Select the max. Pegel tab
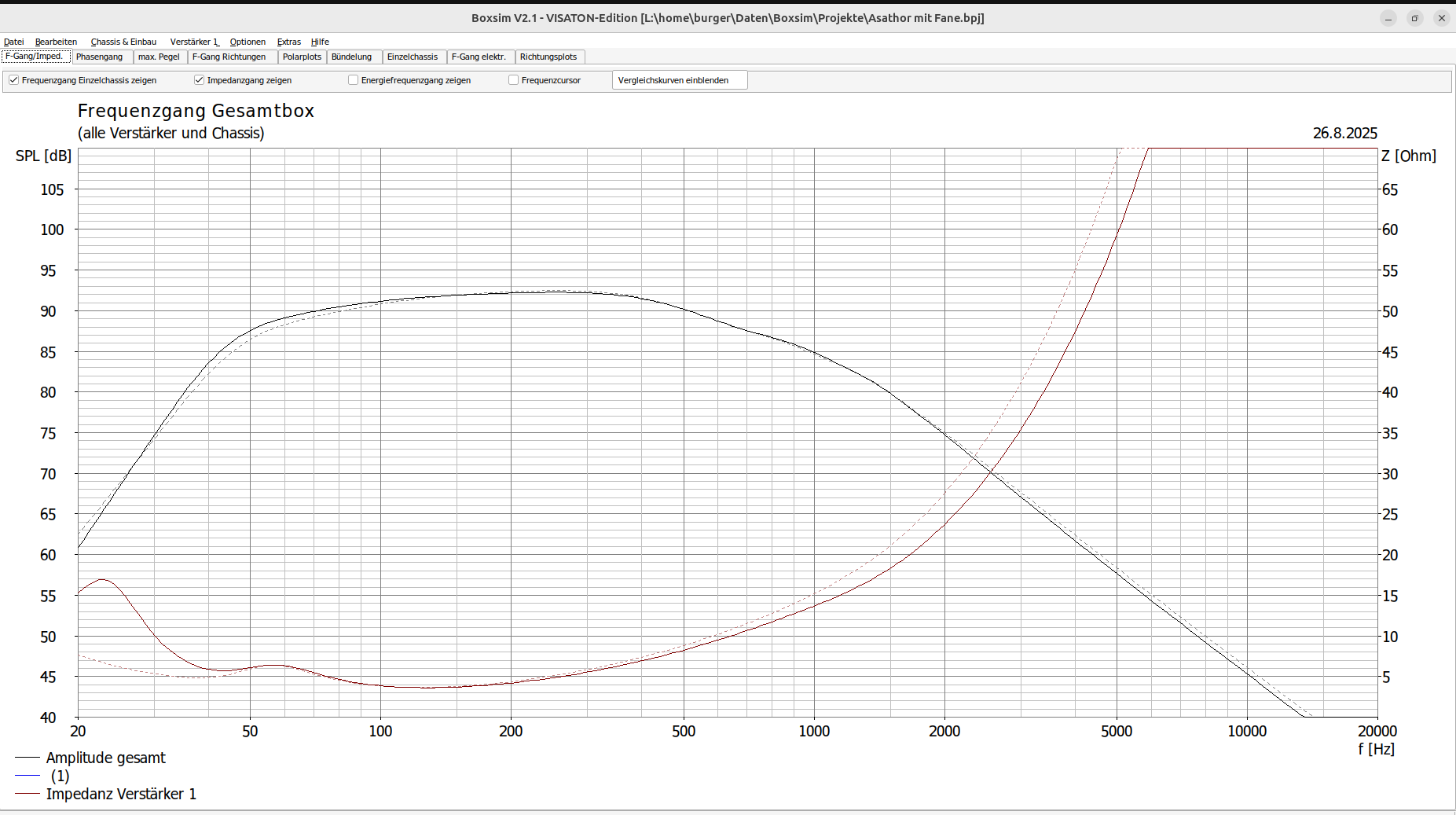This screenshot has width=1456, height=815. point(159,57)
